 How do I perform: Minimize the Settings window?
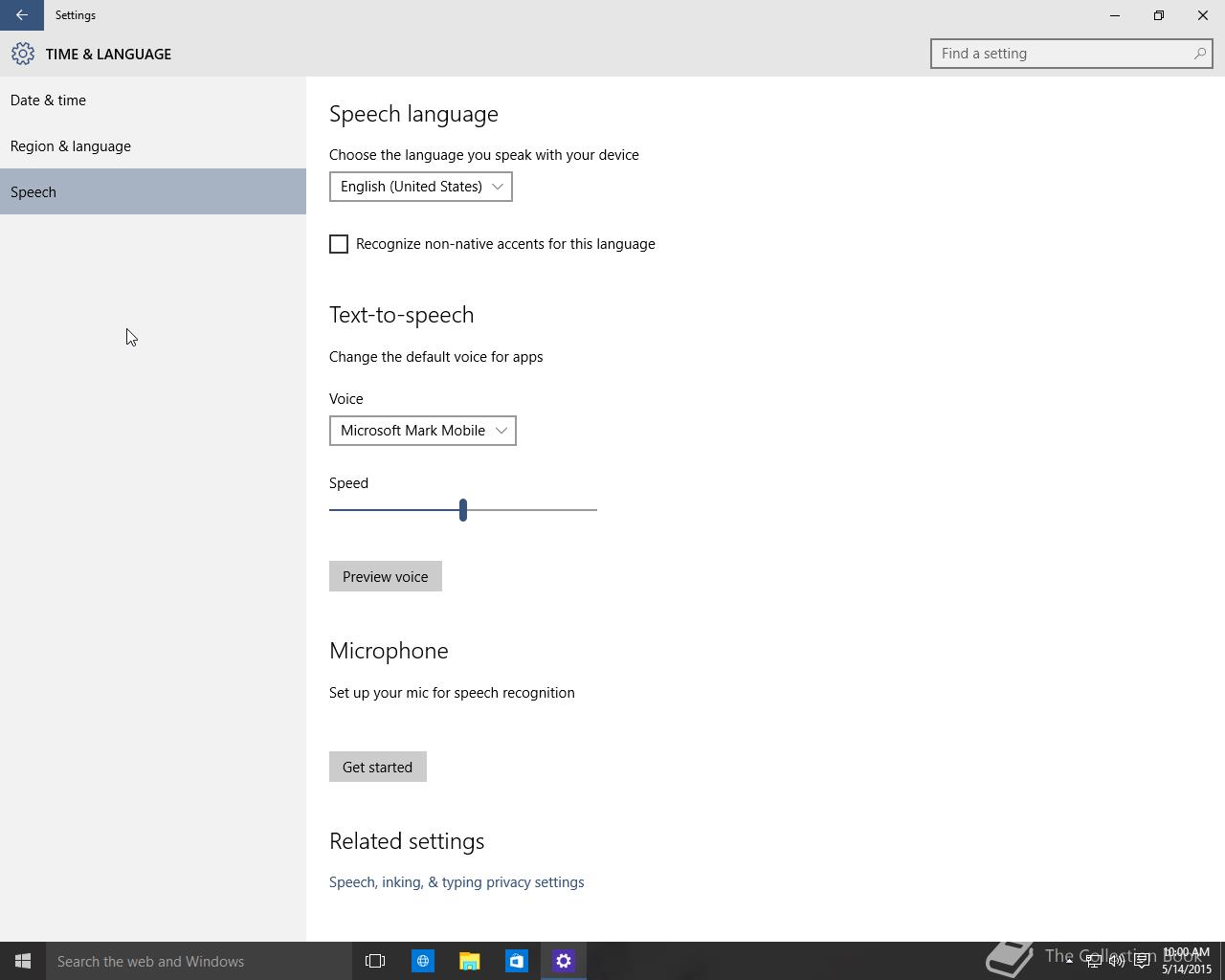tap(1115, 15)
